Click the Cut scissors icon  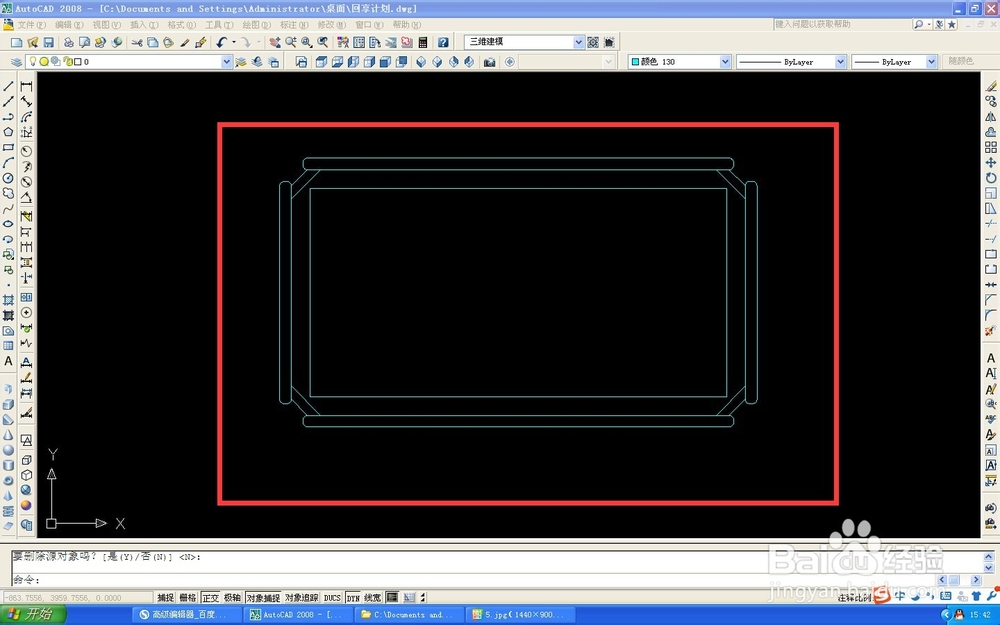(136, 42)
